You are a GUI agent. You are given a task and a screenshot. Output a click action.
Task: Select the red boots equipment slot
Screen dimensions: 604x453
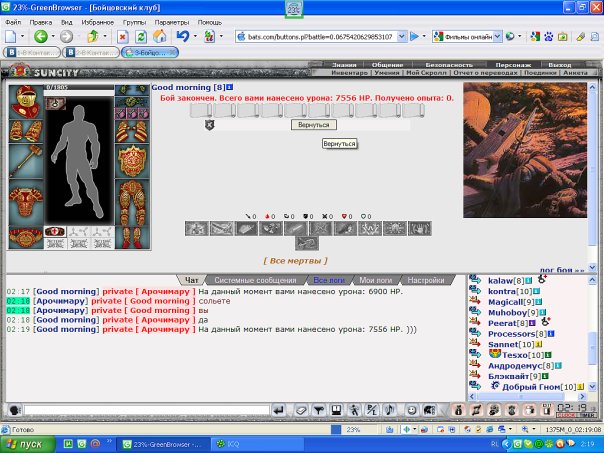tap(132, 238)
